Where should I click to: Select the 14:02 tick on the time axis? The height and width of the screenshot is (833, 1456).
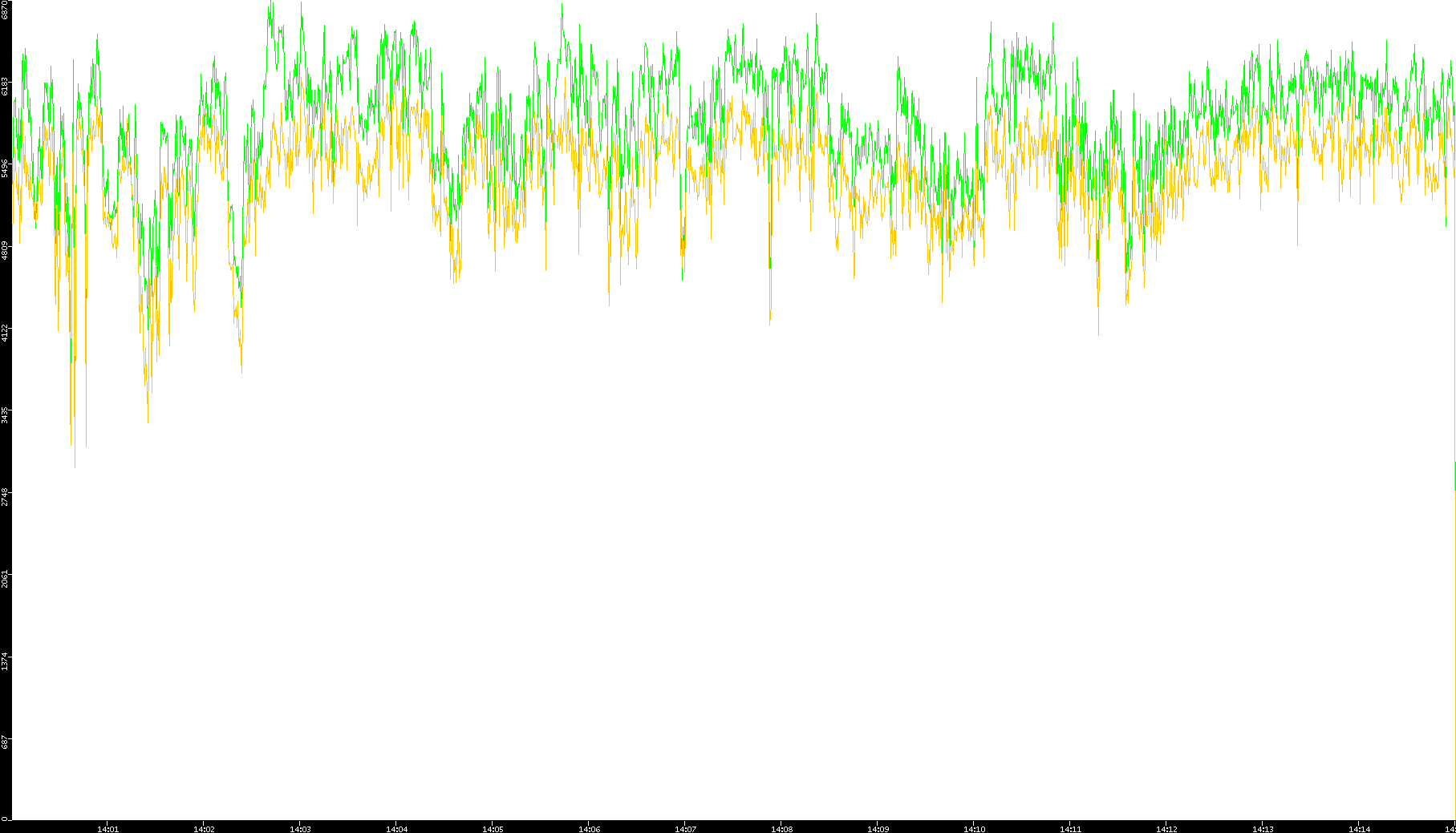(204, 828)
